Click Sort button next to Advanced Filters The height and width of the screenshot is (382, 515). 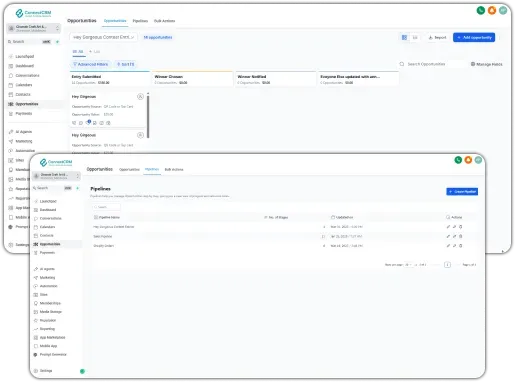click(125, 64)
